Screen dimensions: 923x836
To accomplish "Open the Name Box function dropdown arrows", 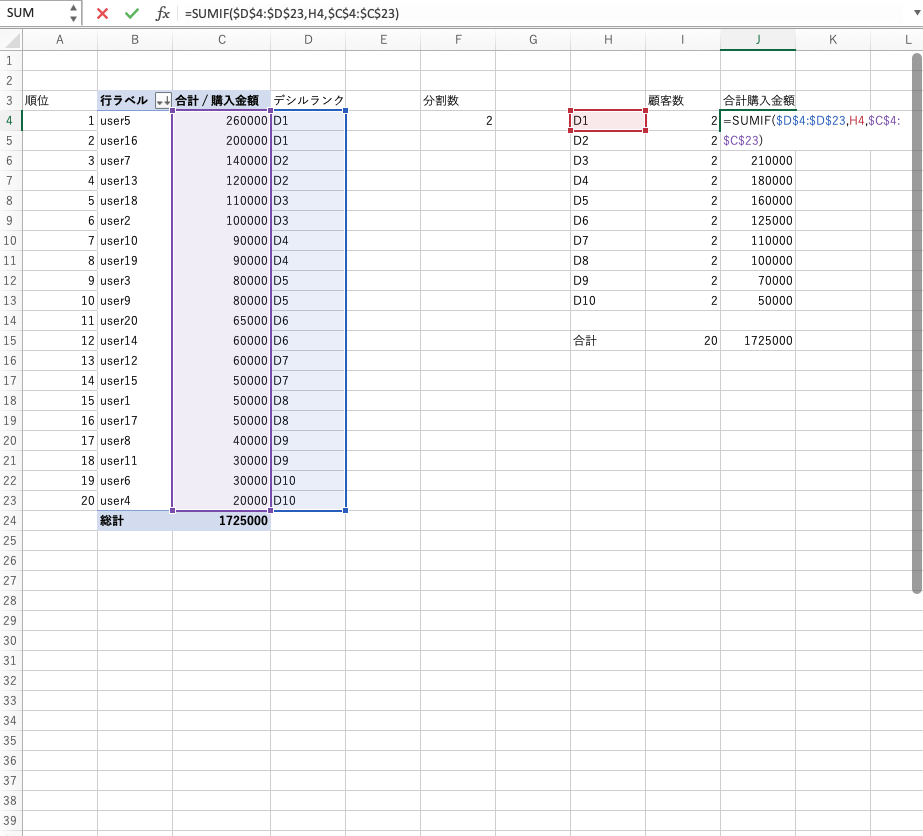I will coord(73,13).
